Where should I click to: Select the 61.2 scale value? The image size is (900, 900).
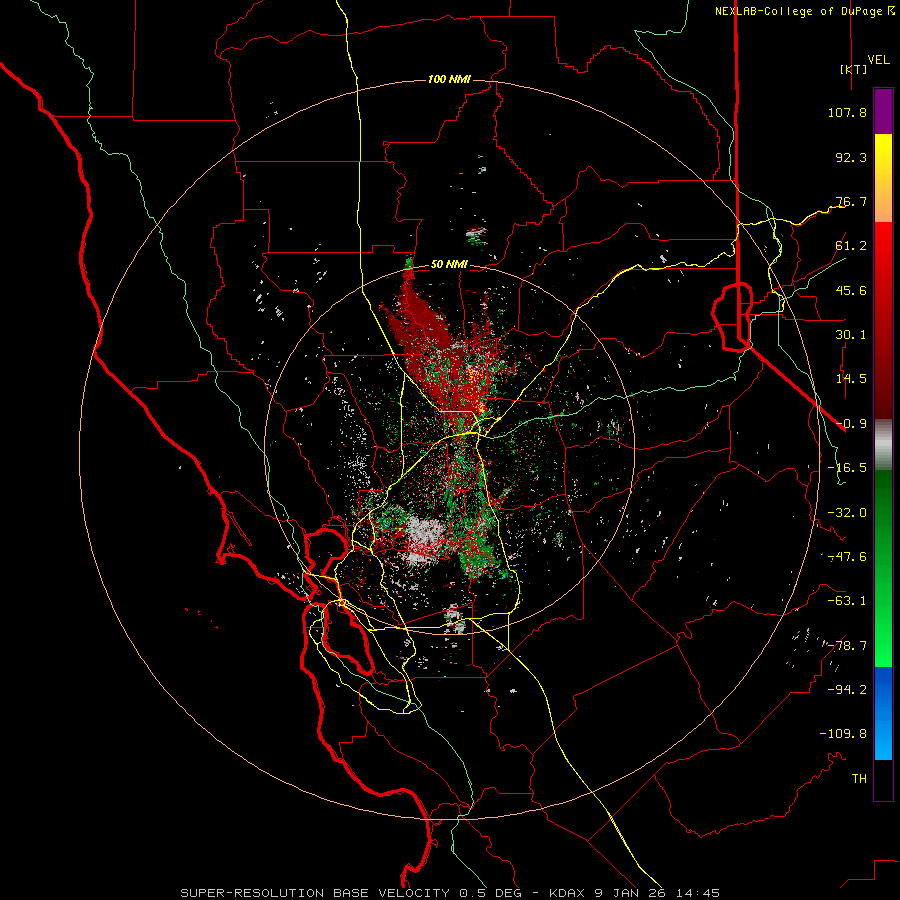[851, 246]
